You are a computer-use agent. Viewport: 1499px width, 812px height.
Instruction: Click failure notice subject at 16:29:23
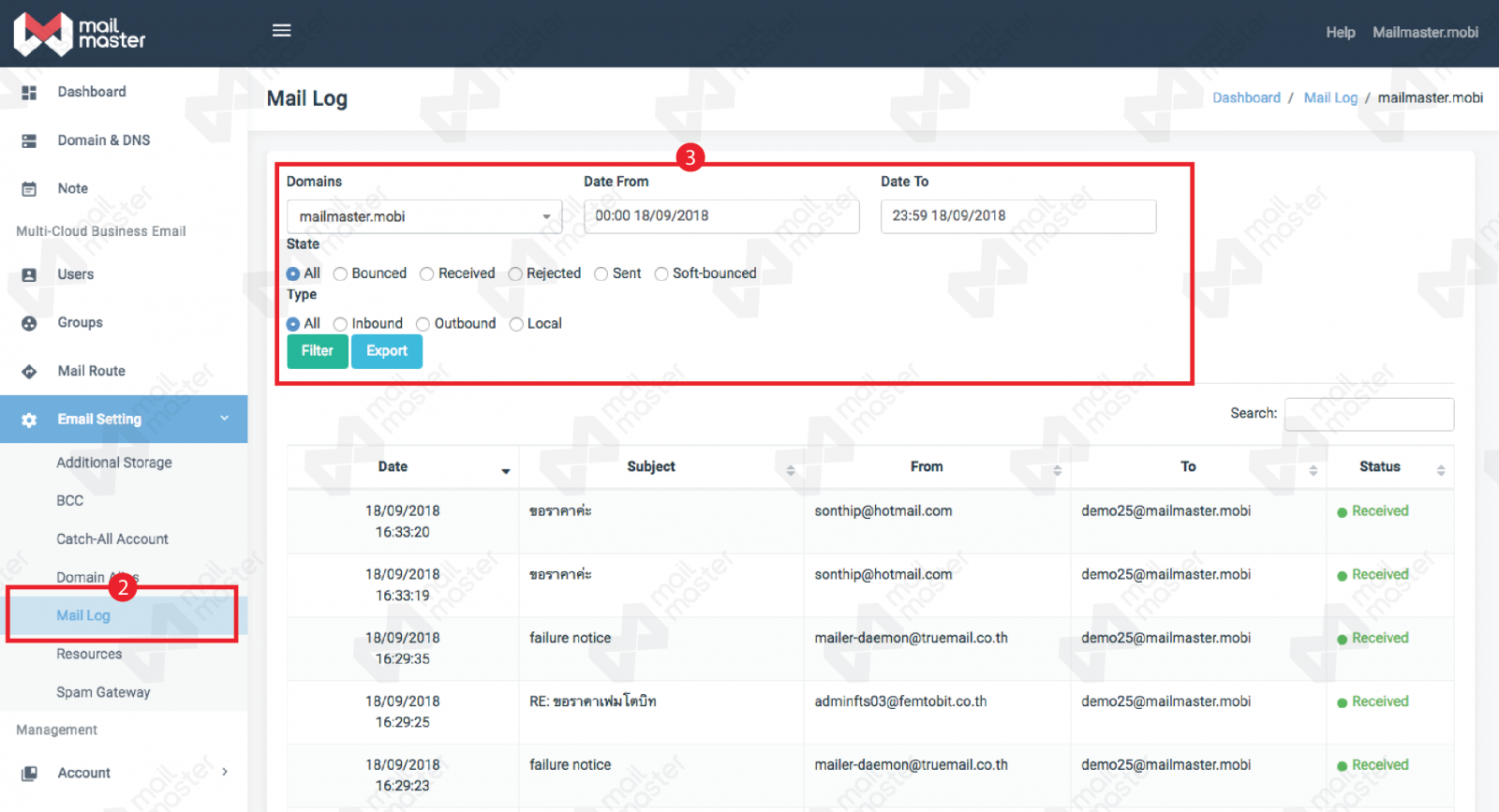[x=570, y=765]
